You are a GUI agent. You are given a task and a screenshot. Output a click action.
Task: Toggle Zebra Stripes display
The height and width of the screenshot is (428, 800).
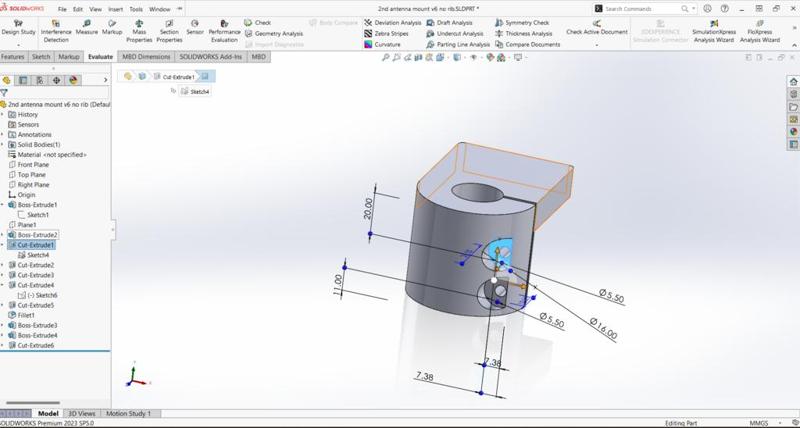tap(390, 33)
